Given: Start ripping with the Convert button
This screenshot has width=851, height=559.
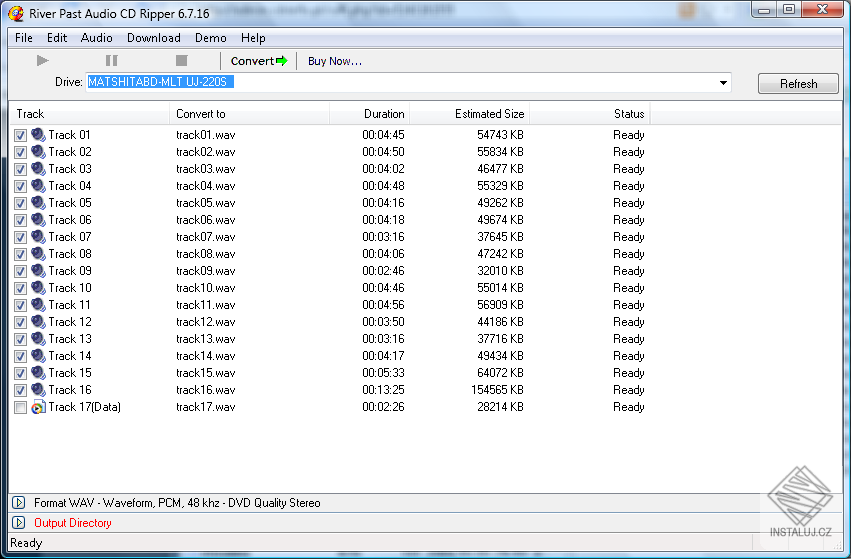Looking at the screenshot, I should [258, 61].
